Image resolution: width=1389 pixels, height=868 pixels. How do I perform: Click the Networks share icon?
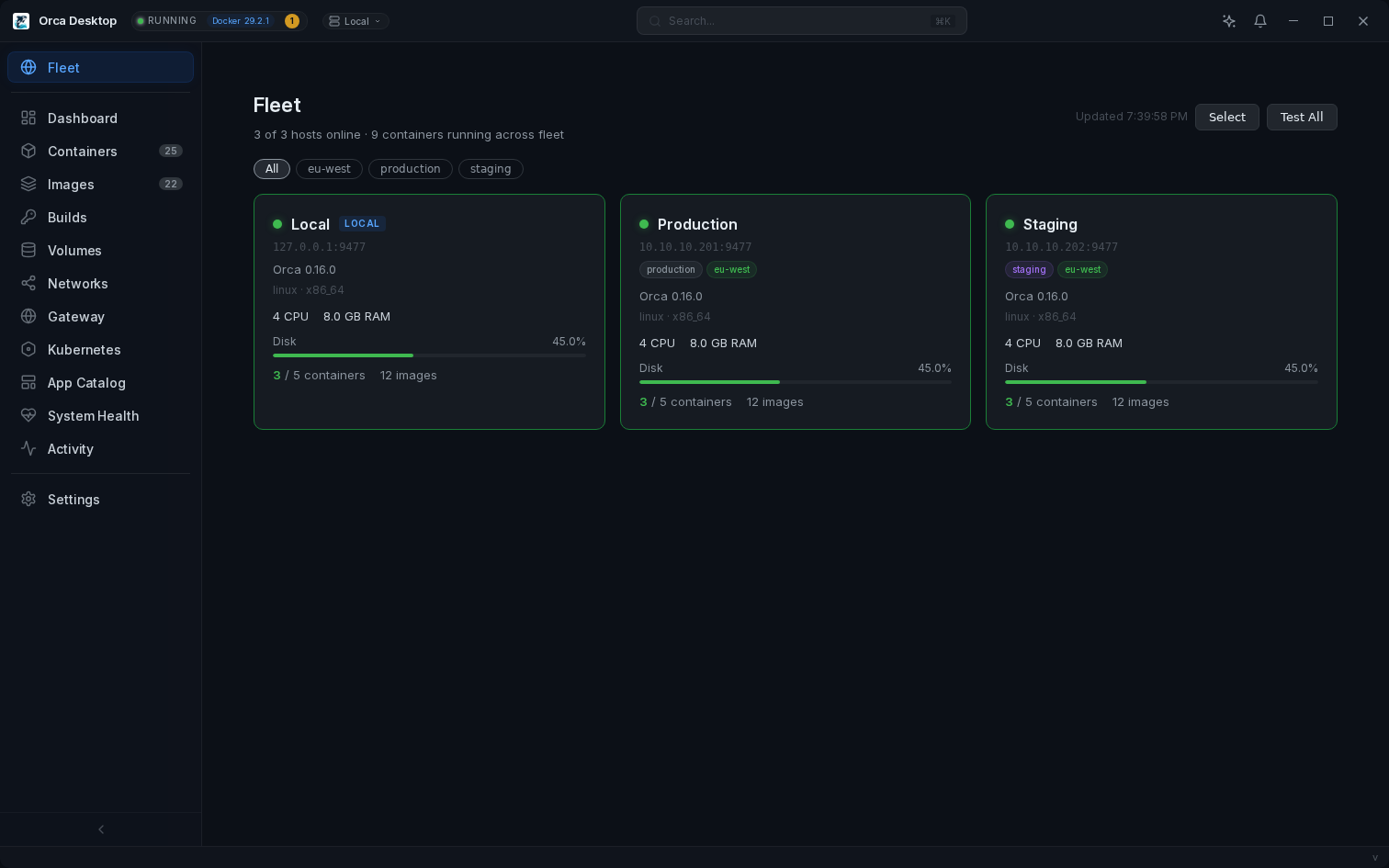(28, 283)
